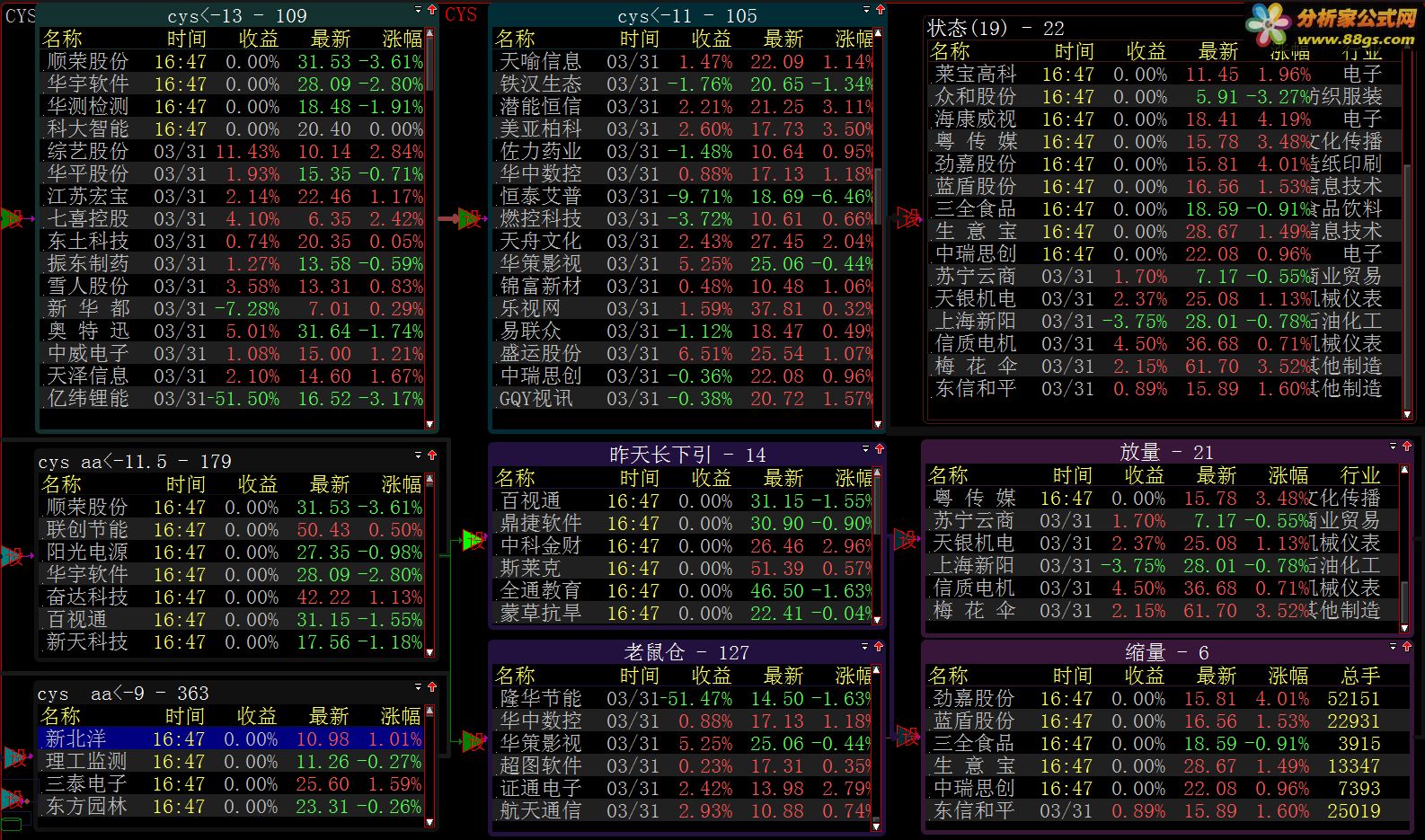Sort cys<-11 panel by 最新 column header
1425x840 pixels.
coord(783,39)
